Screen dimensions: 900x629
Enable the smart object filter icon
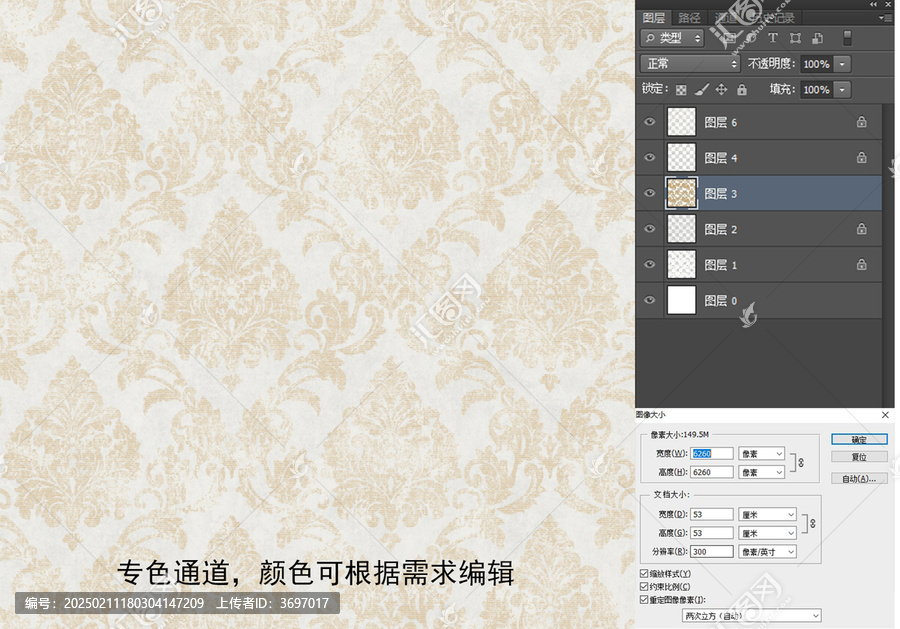(x=817, y=38)
